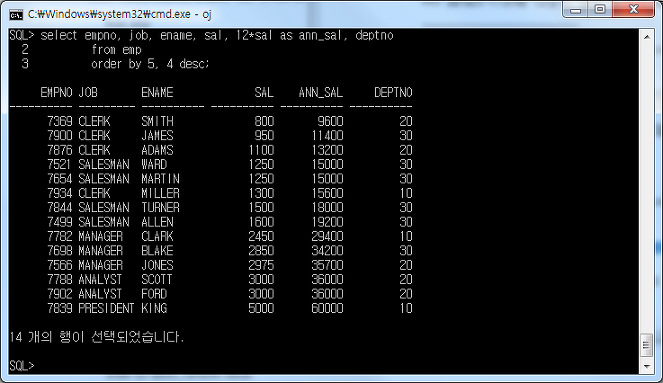Click the name TURNER

pyautogui.click(x=160, y=208)
